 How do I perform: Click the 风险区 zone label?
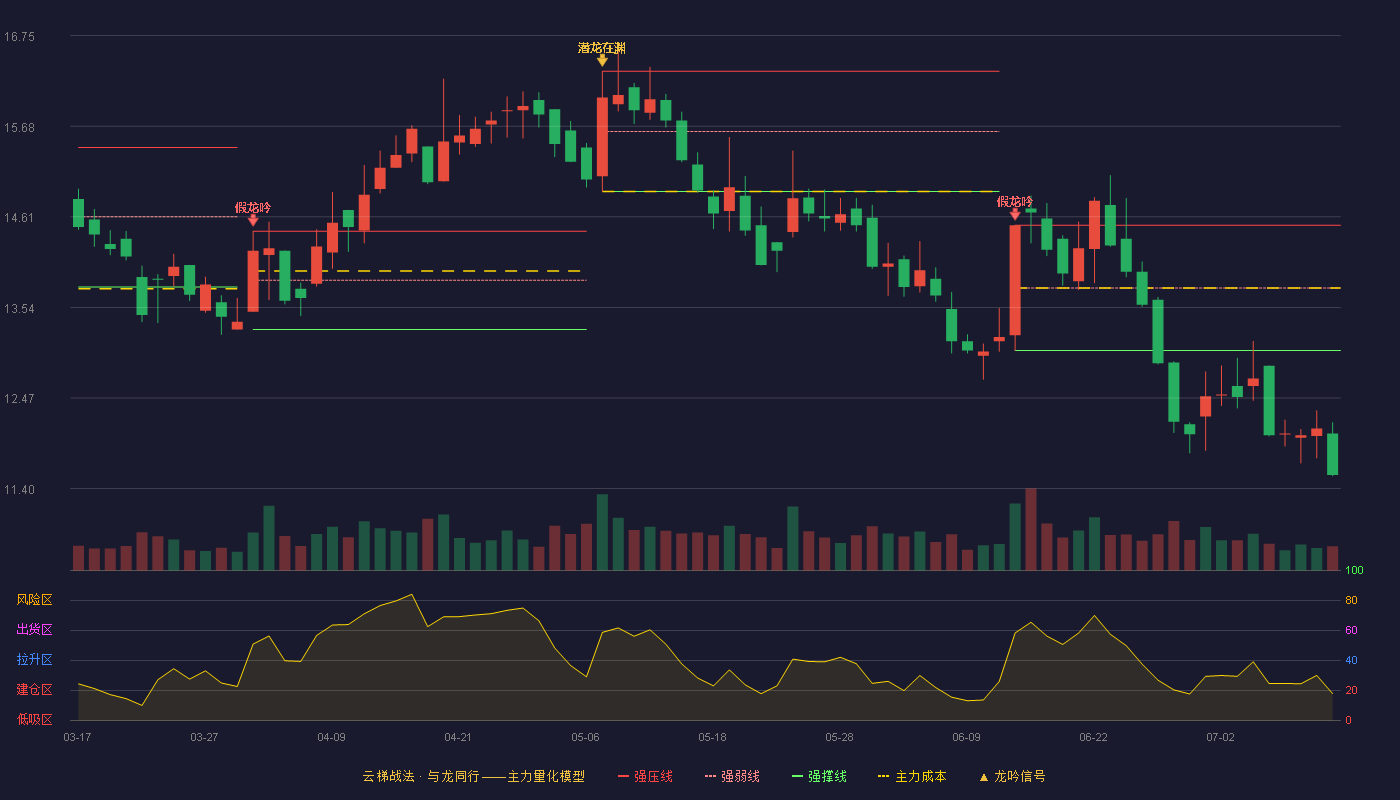pyautogui.click(x=34, y=600)
